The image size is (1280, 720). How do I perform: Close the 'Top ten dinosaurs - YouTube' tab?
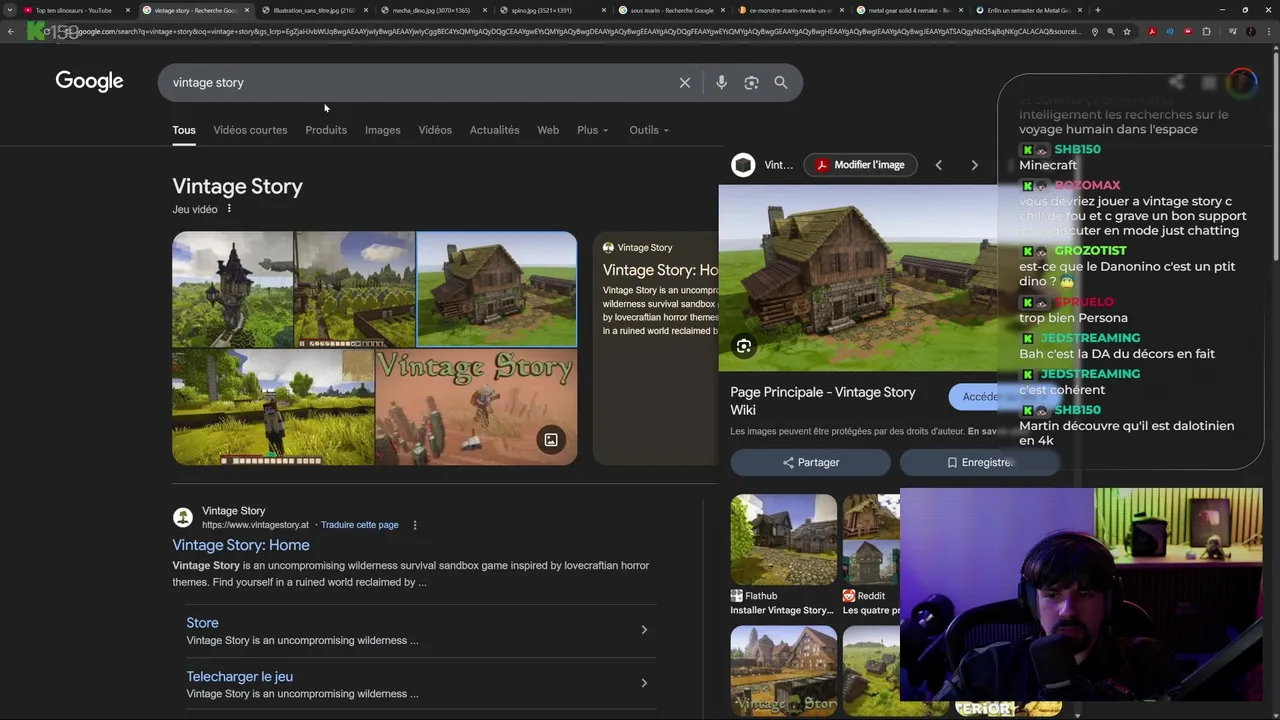click(127, 10)
